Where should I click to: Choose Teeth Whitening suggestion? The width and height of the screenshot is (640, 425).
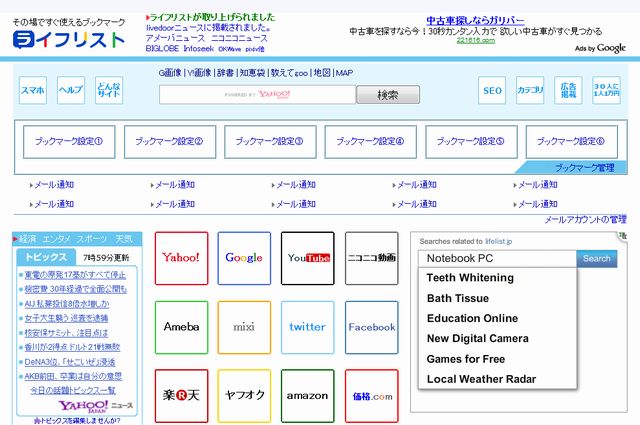470,278
